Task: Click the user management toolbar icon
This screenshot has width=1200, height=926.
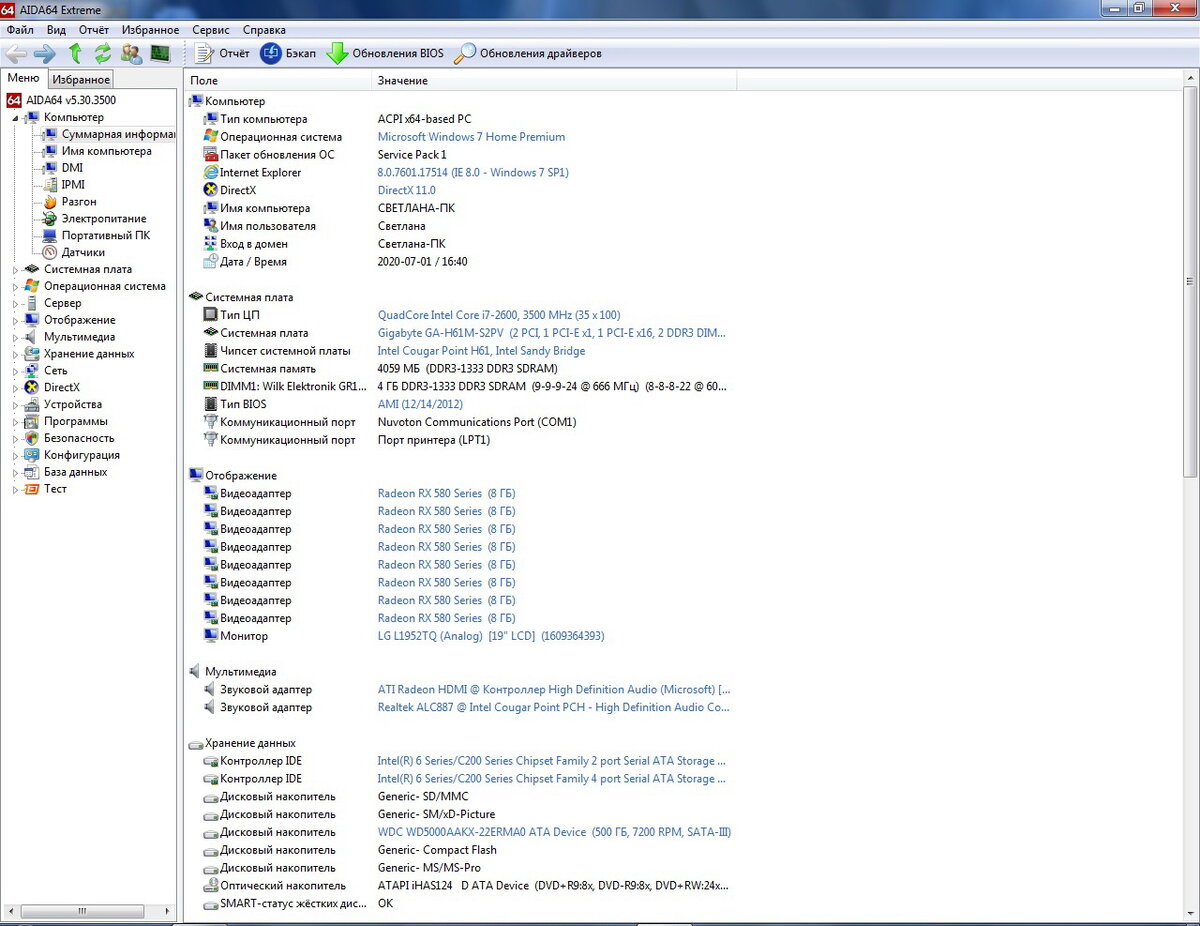Action: [131, 53]
